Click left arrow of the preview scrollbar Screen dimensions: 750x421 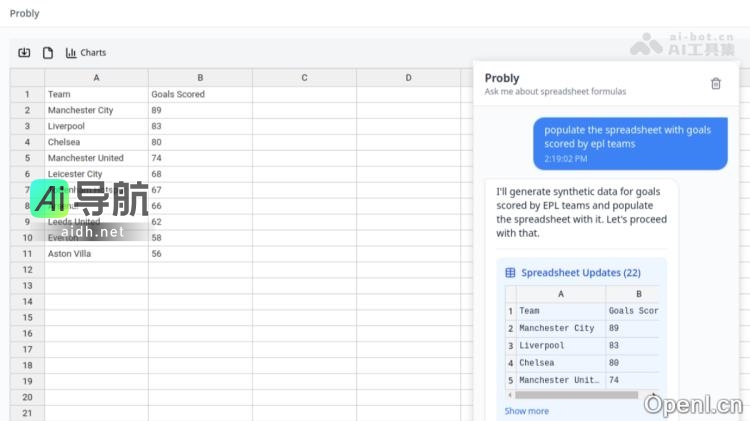pyautogui.click(x=510, y=395)
